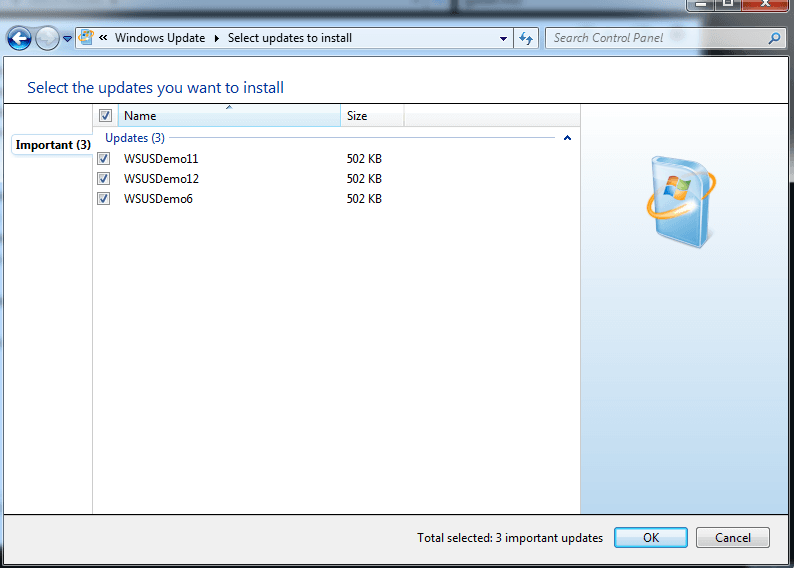The image size is (794, 568).
Task: Select the Important (3) tab
Action: click(x=53, y=145)
